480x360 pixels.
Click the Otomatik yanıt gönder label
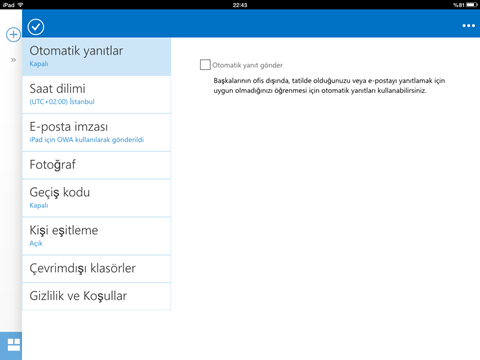pyautogui.click(x=247, y=65)
